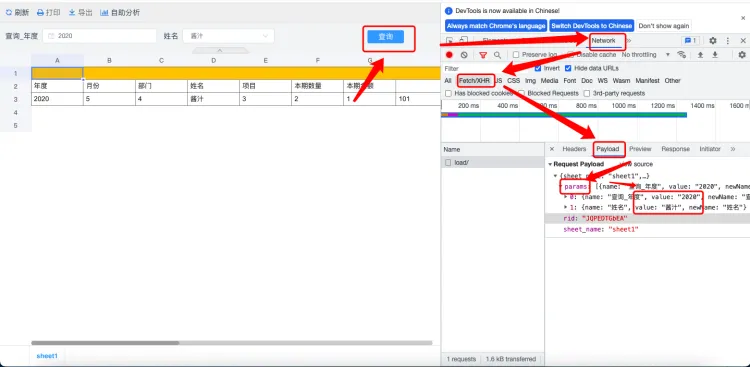
Task: Click the import HAR upload icon
Action: coord(700,55)
